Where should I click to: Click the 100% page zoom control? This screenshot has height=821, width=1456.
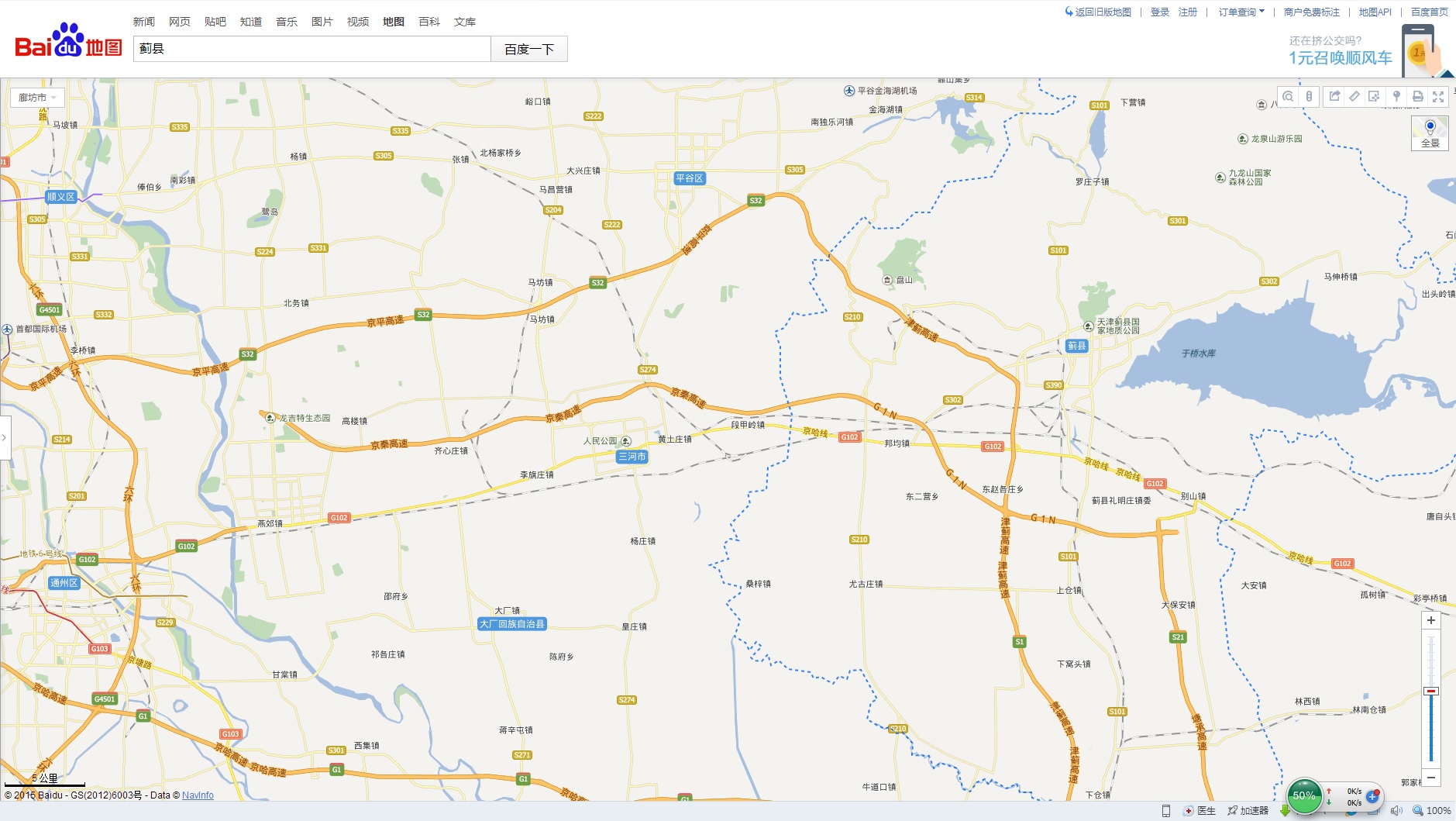pos(1432,811)
